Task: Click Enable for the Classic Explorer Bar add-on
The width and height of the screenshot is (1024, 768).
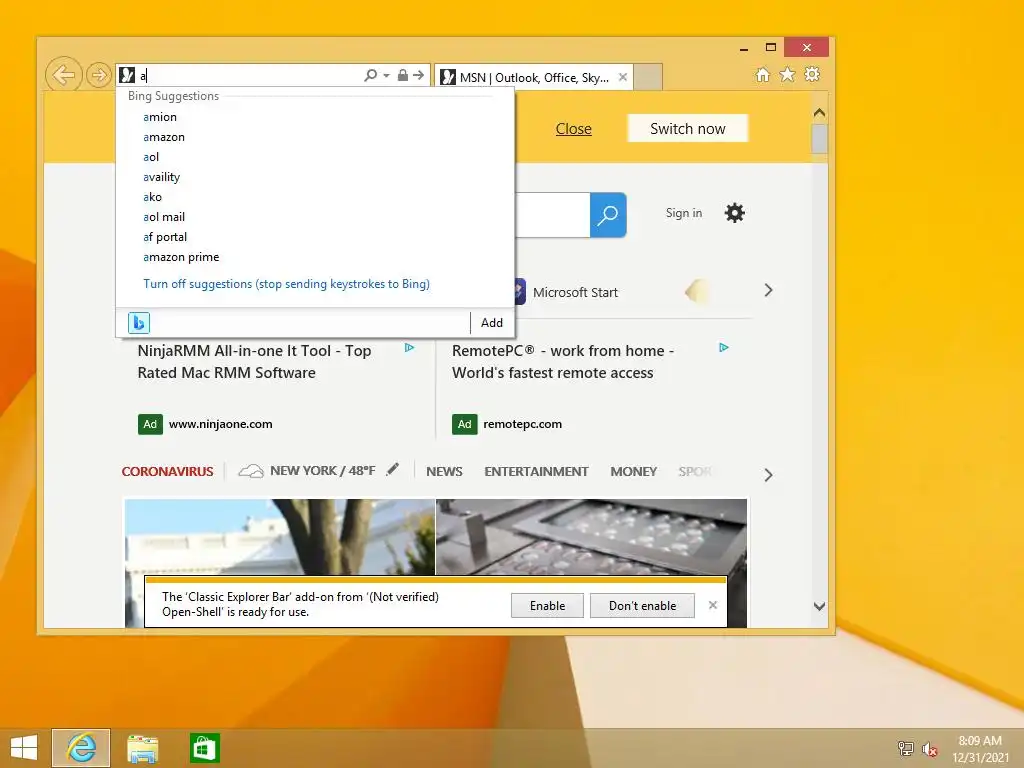Action: (547, 606)
